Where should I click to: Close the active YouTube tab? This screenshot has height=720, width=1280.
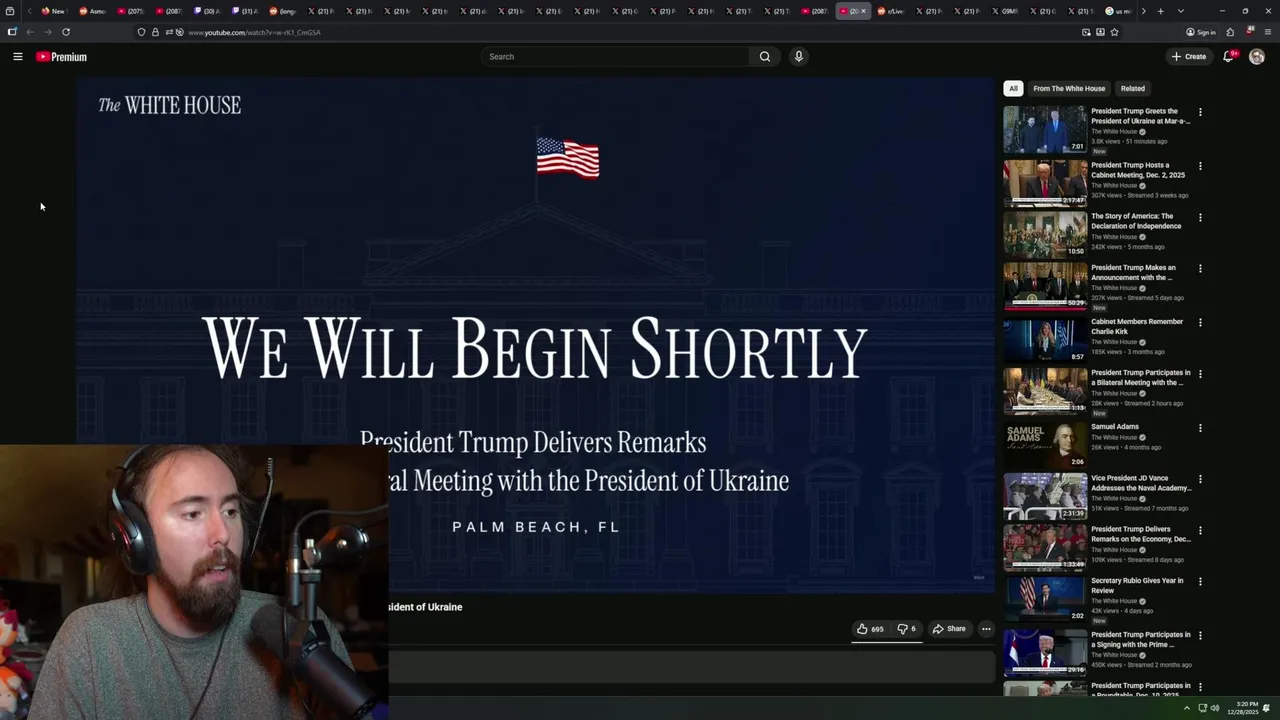coord(863,11)
